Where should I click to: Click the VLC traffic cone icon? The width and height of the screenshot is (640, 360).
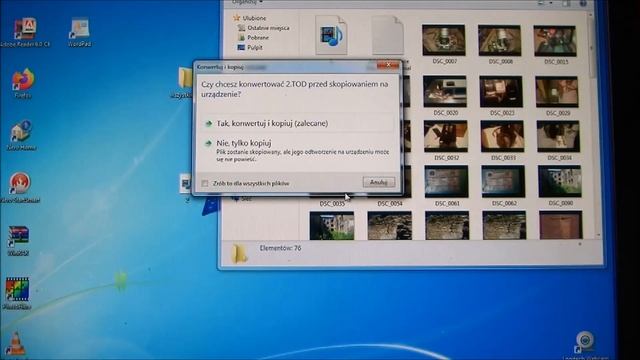[x=15, y=344]
